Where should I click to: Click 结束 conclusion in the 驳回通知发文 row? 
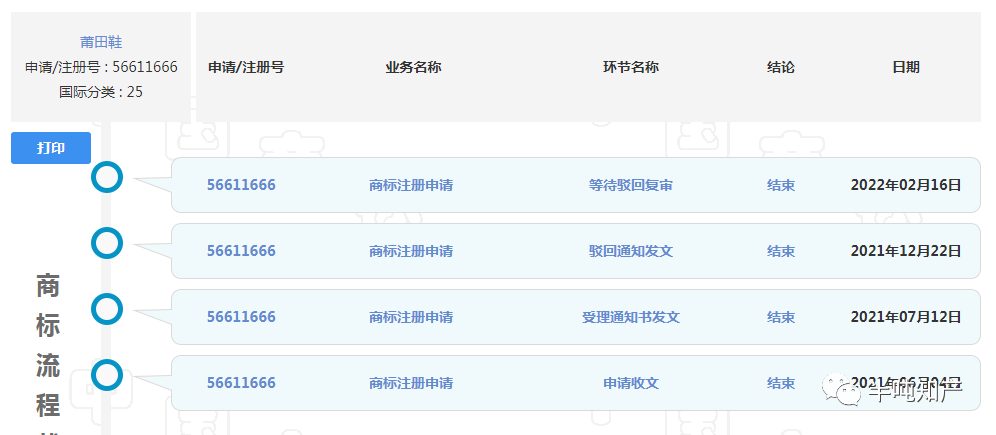click(x=781, y=251)
